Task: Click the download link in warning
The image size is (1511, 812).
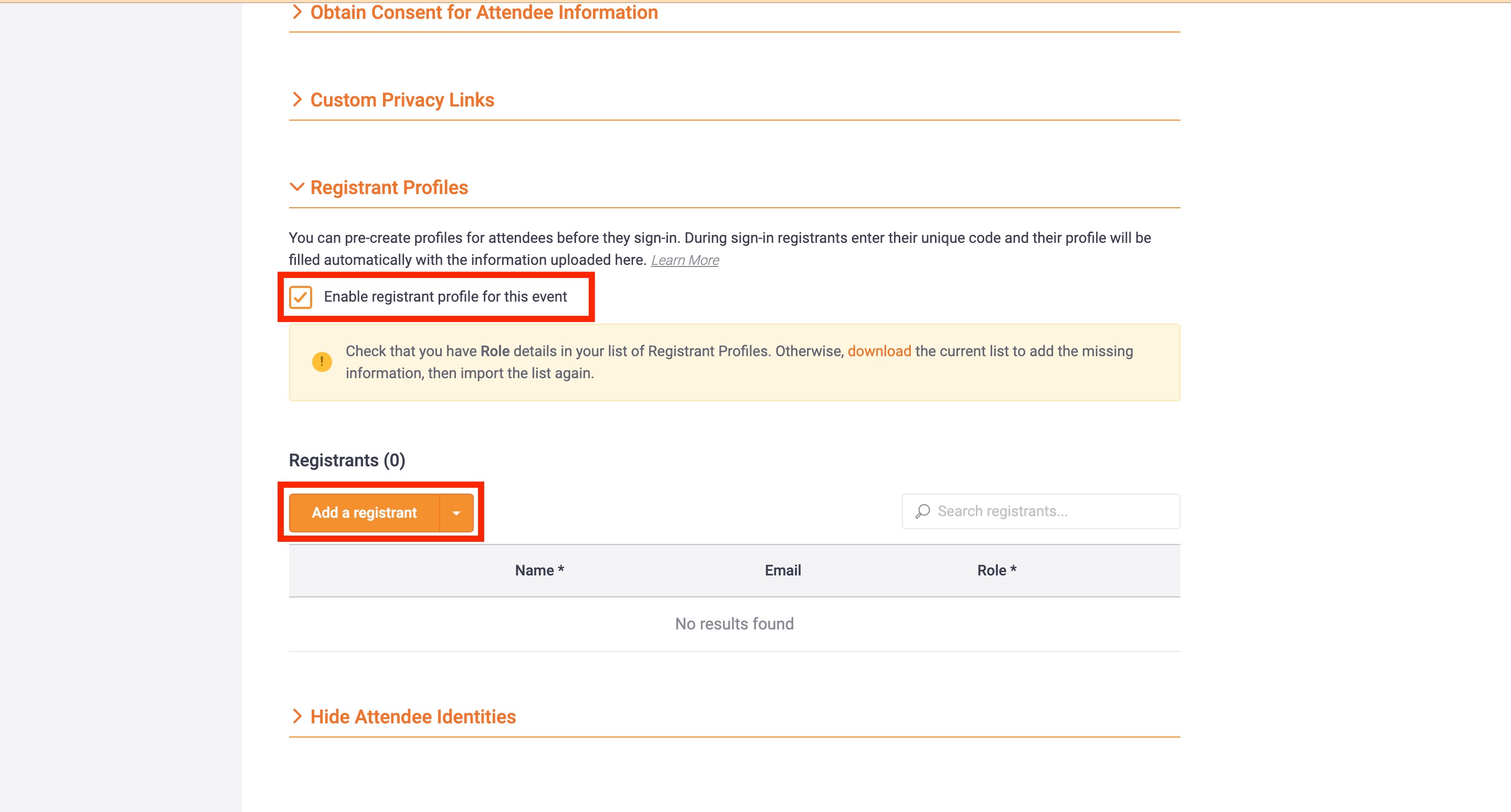Action: pyautogui.click(x=879, y=351)
